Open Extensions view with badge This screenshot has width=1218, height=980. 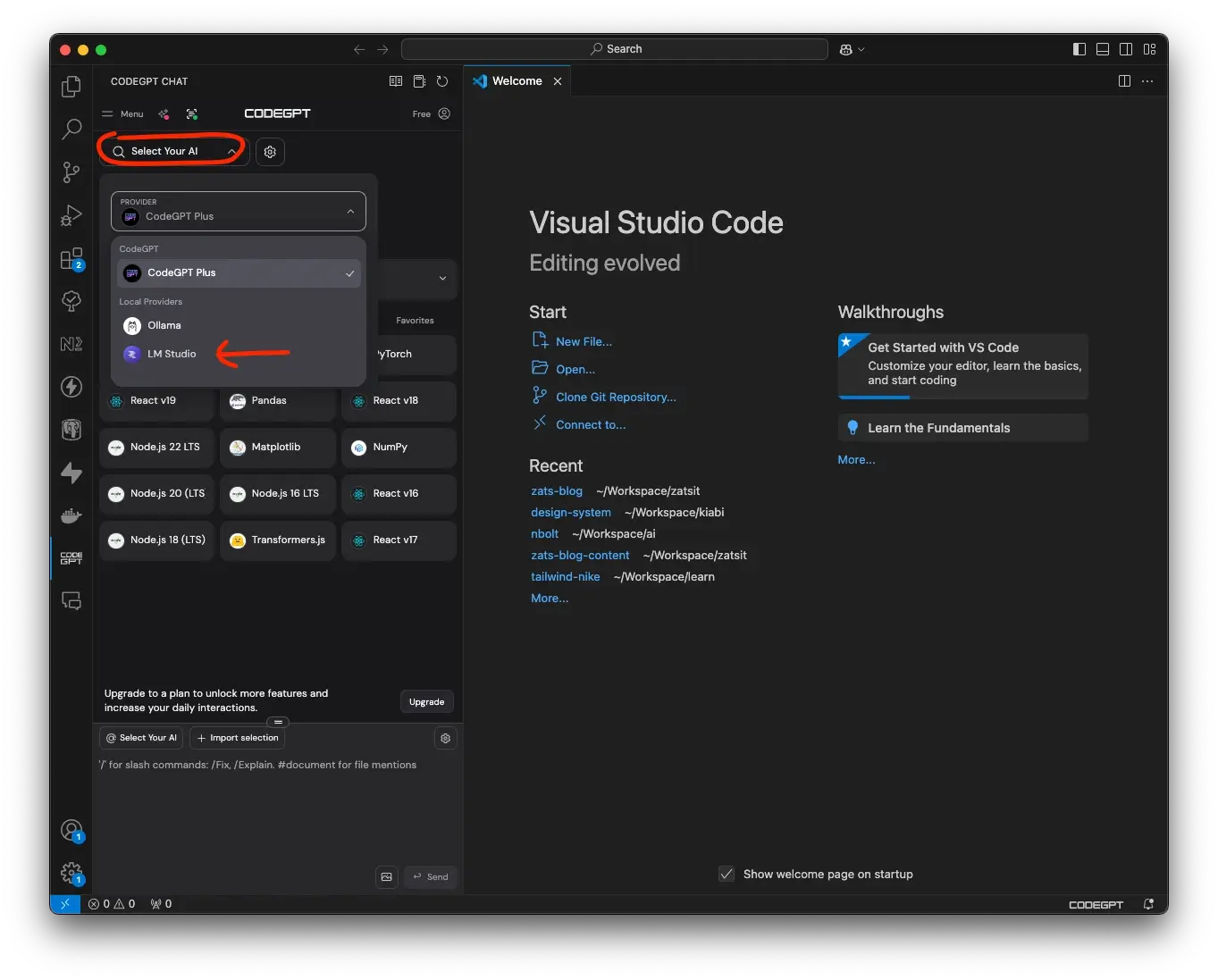point(71,259)
